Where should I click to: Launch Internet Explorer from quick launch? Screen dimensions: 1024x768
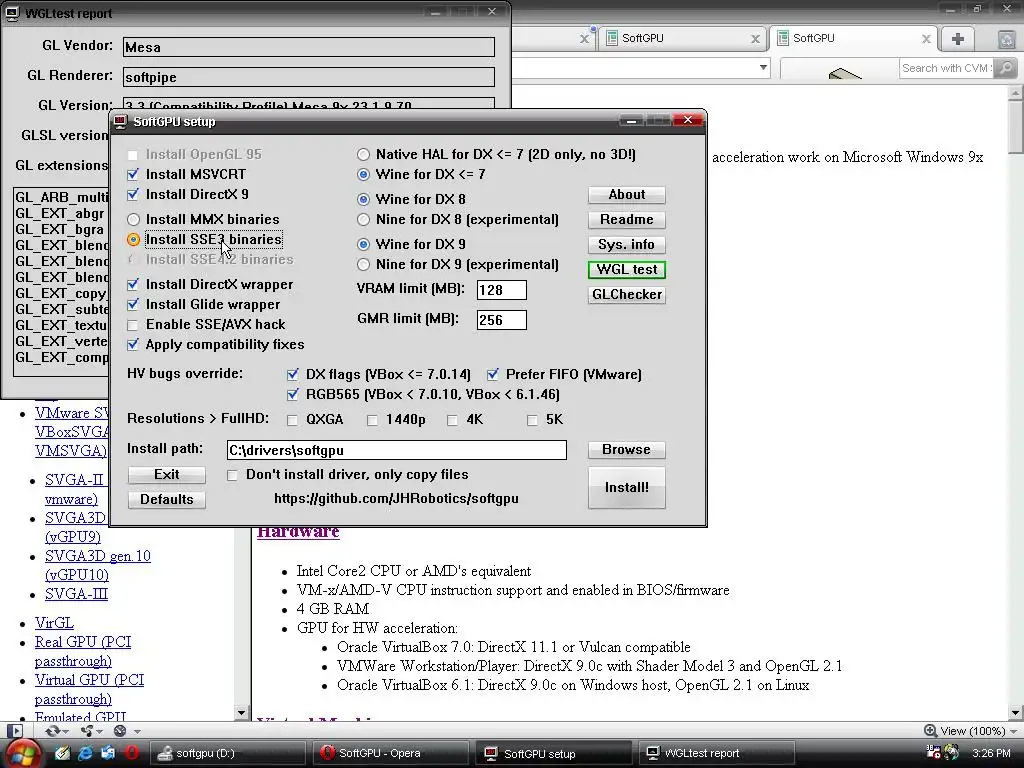[86, 753]
